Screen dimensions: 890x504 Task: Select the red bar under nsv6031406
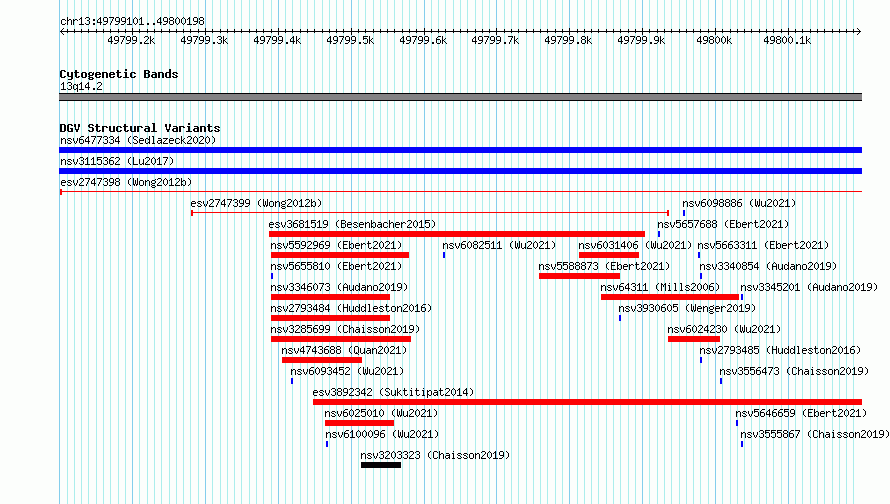[x=608, y=255]
